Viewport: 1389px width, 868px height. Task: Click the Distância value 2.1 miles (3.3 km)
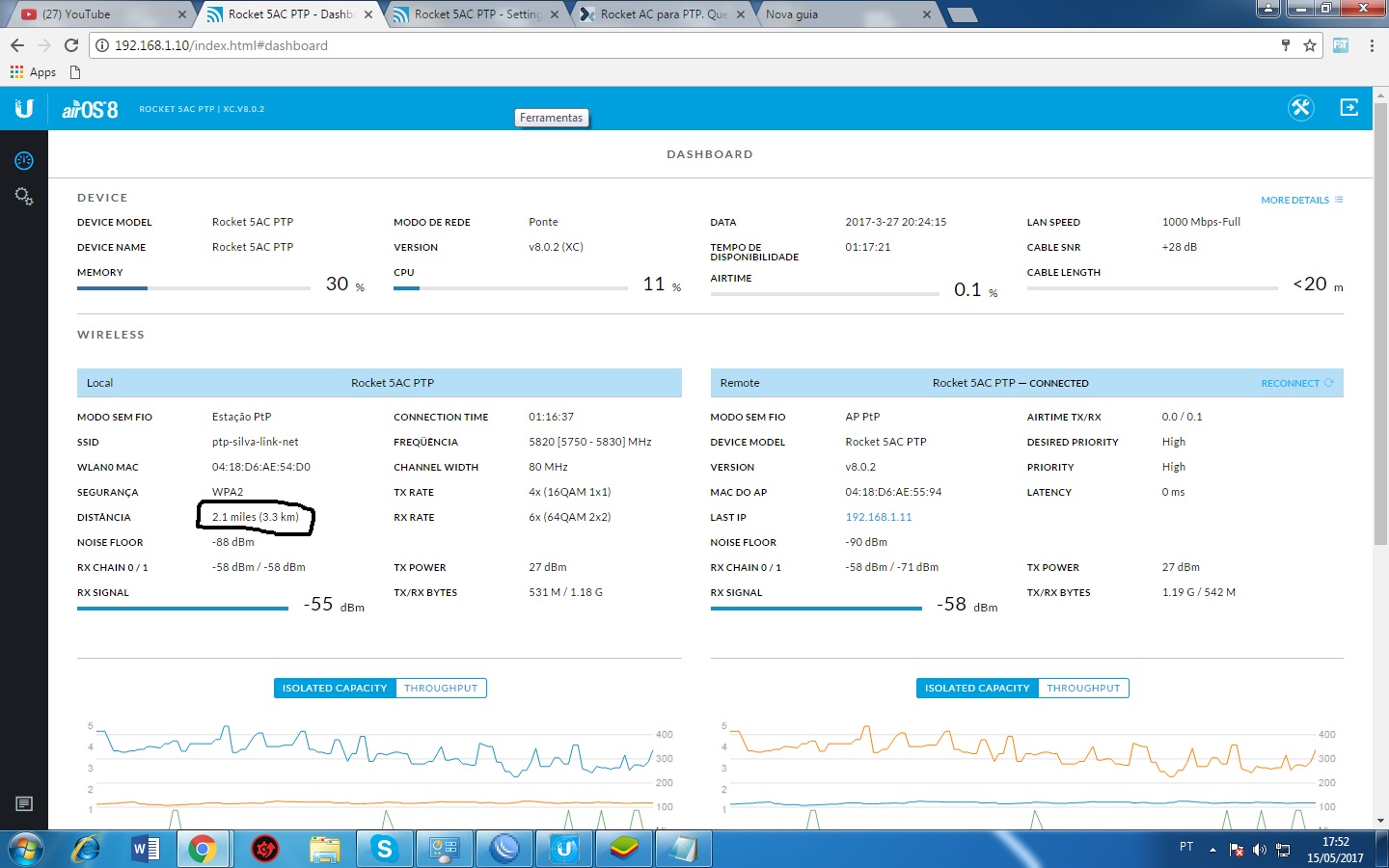(x=256, y=517)
